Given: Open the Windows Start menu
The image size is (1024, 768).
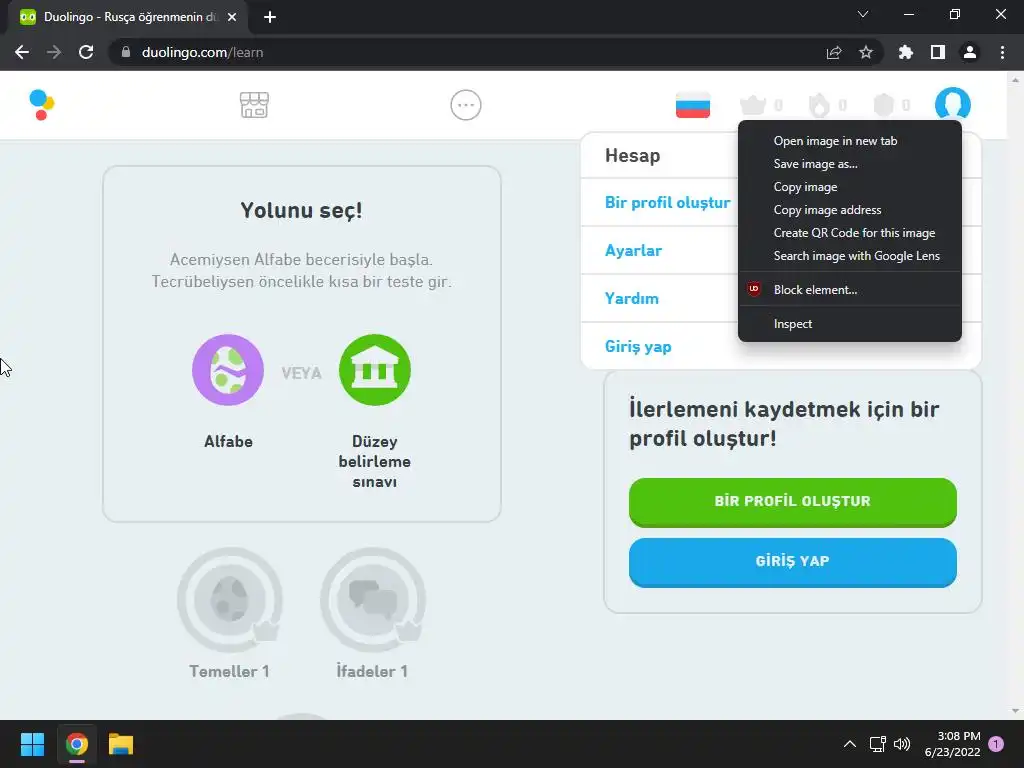Looking at the screenshot, I should pyautogui.click(x=32, y=744).
